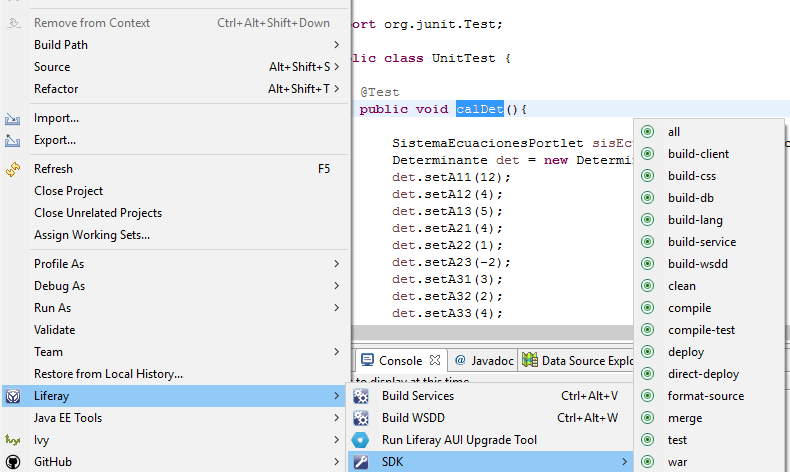Click the gear icon next to Build Services
Screen dimensions: 790x472
click(x=361, y=396)
